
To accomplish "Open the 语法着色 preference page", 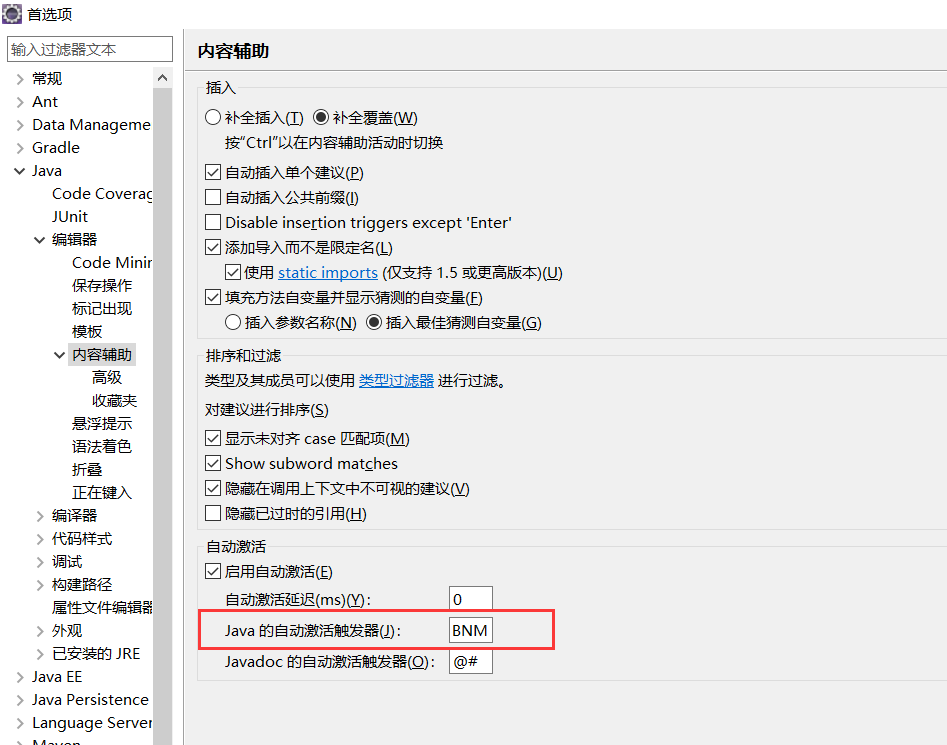I will pyautogui.click(x=102, y=446).
